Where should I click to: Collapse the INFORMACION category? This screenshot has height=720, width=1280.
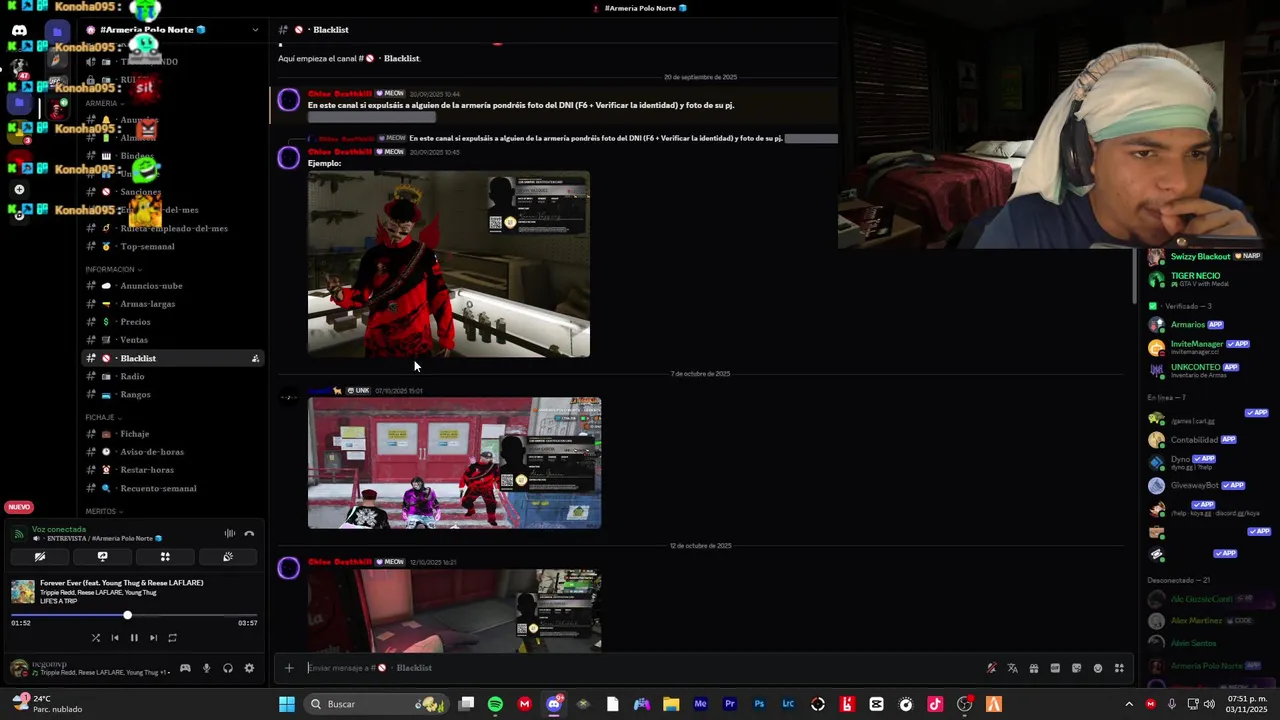112,269
